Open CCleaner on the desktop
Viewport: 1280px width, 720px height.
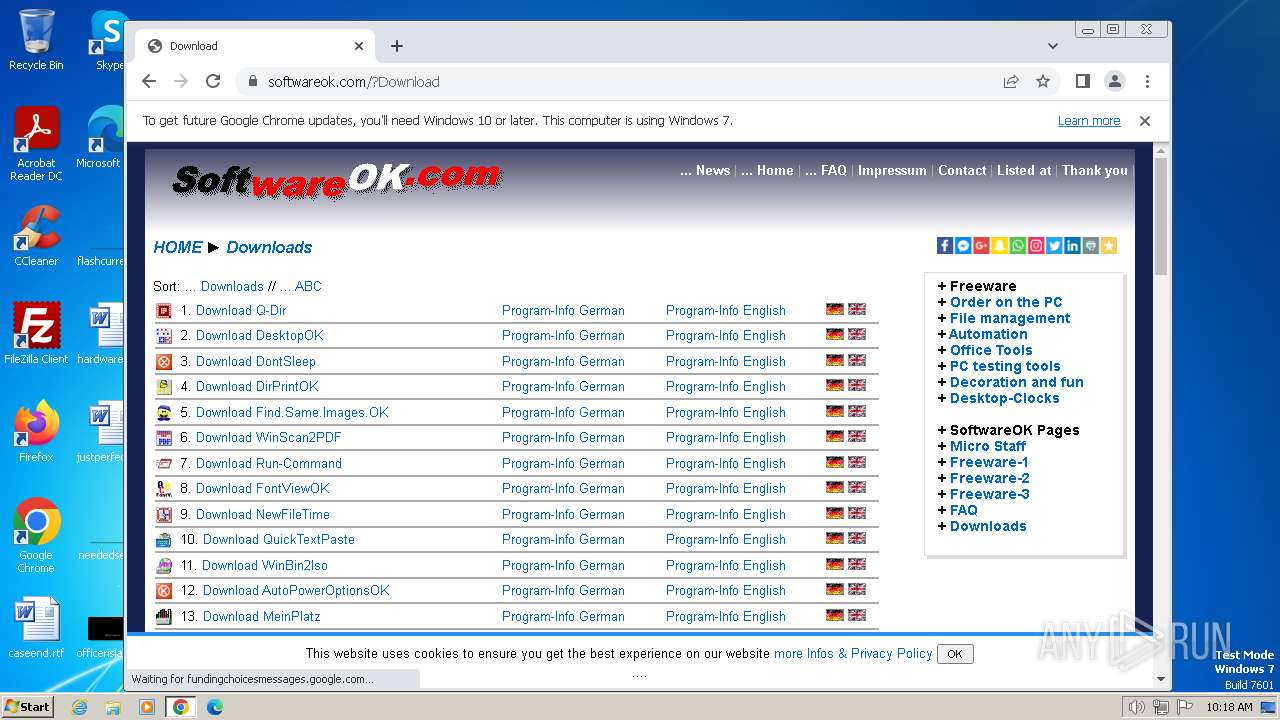click(x=36, y=236)
